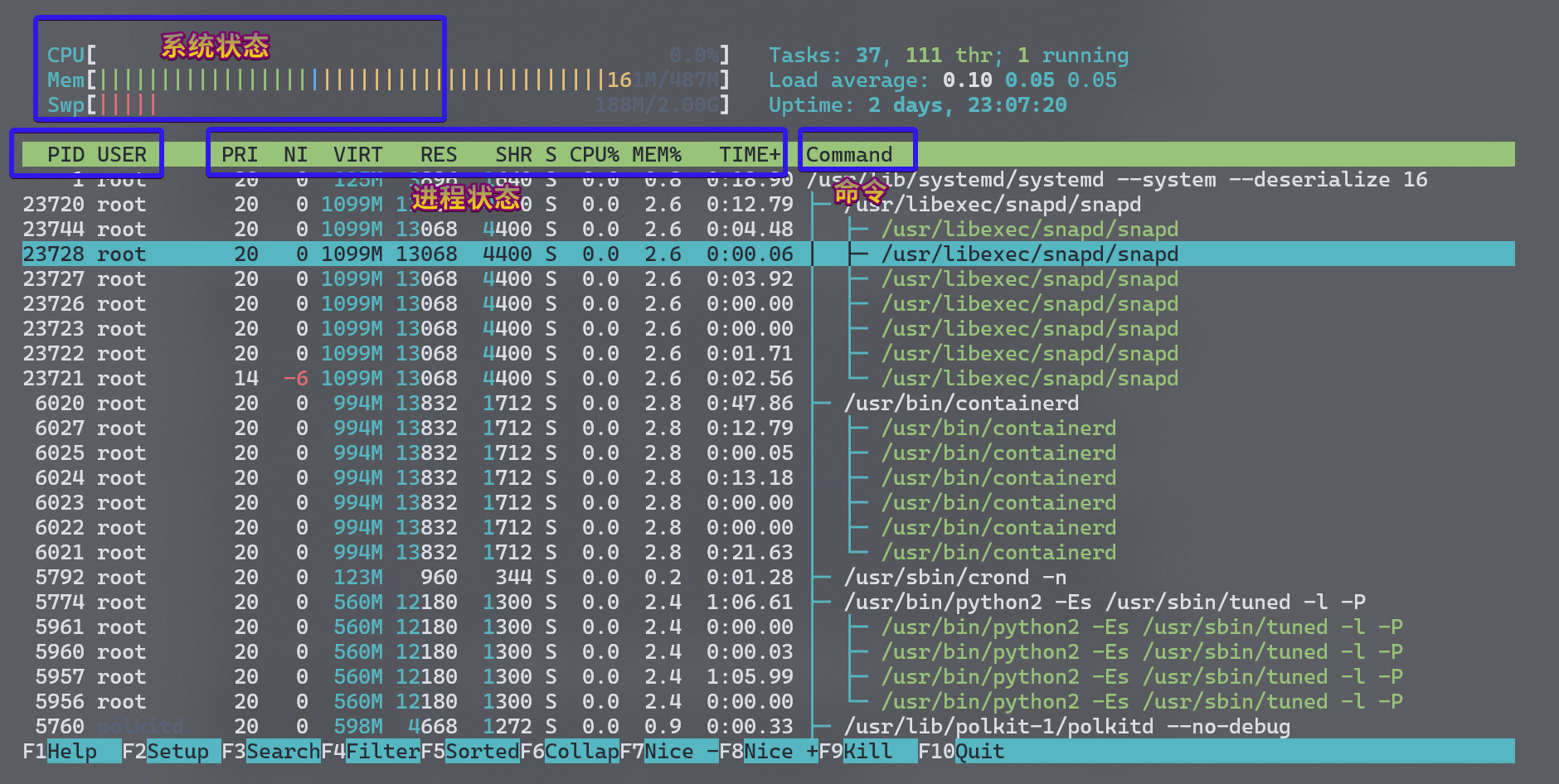
Task: Click the TIME+ column header
Action: (749, 155)
